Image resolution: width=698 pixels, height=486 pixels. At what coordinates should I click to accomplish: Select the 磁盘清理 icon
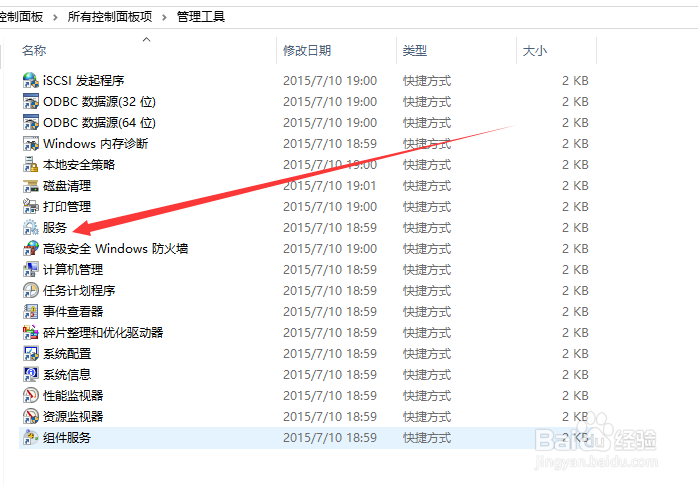31,186
